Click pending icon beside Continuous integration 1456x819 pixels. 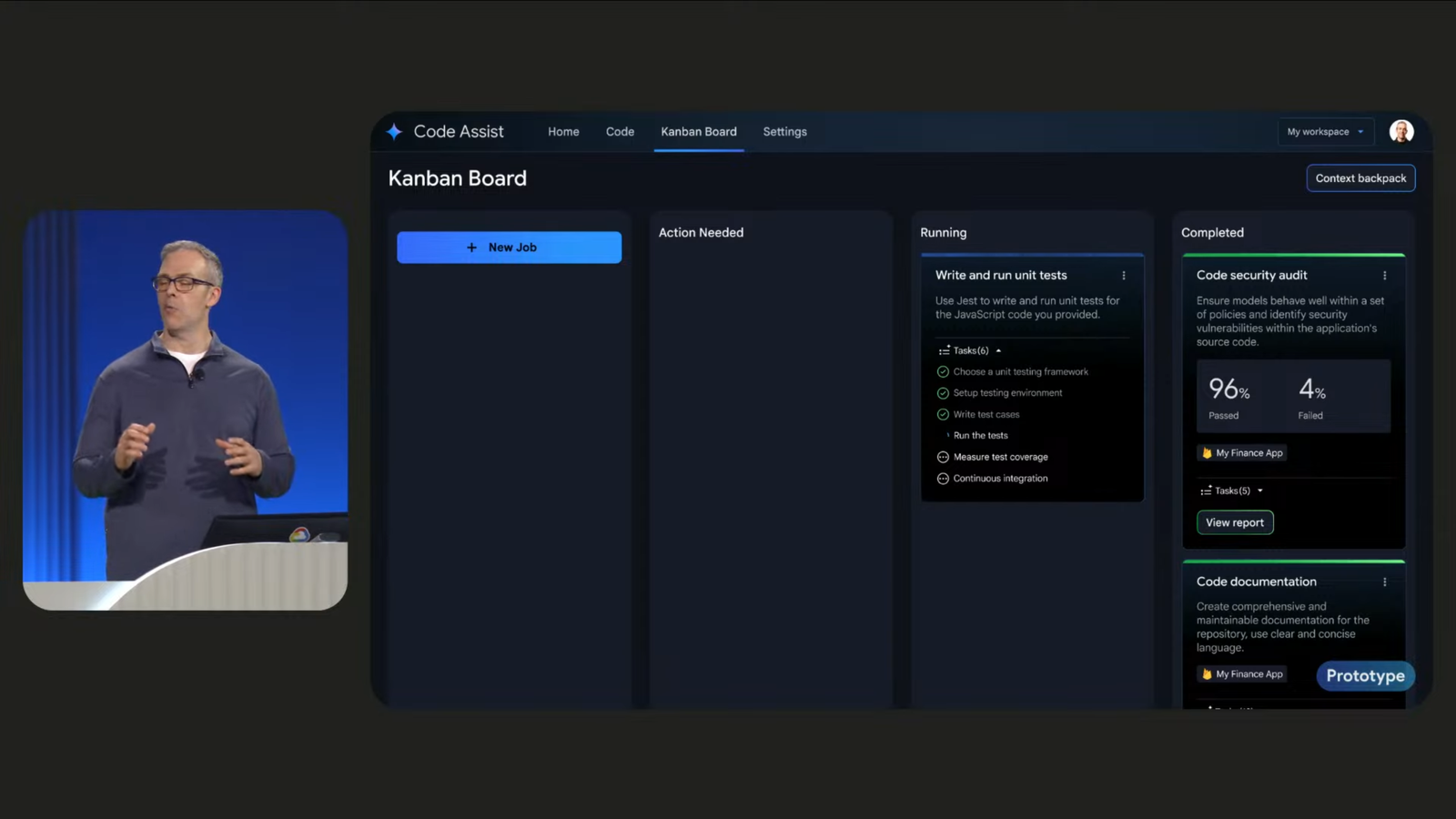tap(943, 479)
